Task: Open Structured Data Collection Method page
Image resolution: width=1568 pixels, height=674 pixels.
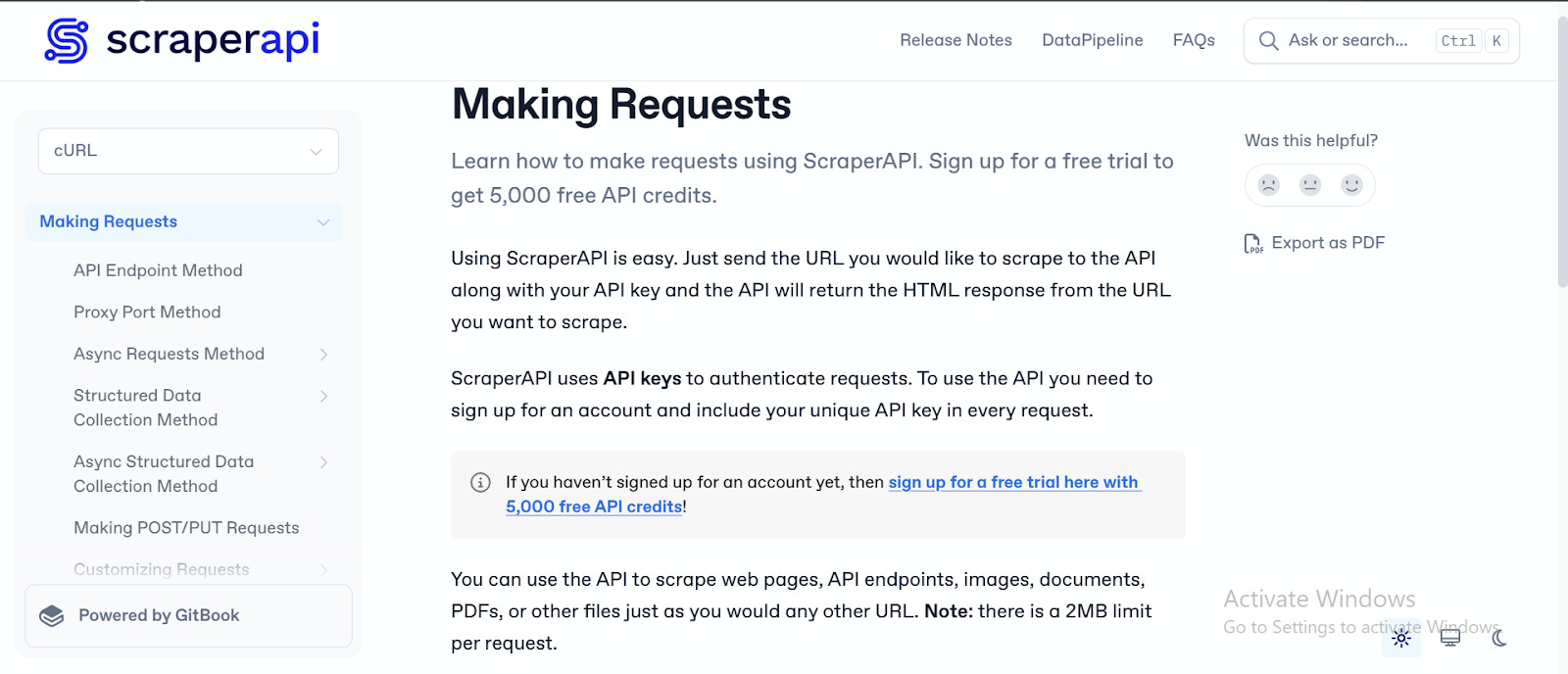Action: pos(145,408)
